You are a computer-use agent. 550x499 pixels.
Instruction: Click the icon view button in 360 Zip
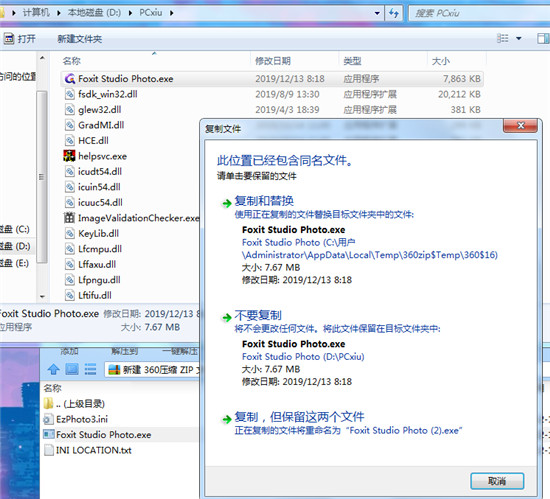[72, 369]
